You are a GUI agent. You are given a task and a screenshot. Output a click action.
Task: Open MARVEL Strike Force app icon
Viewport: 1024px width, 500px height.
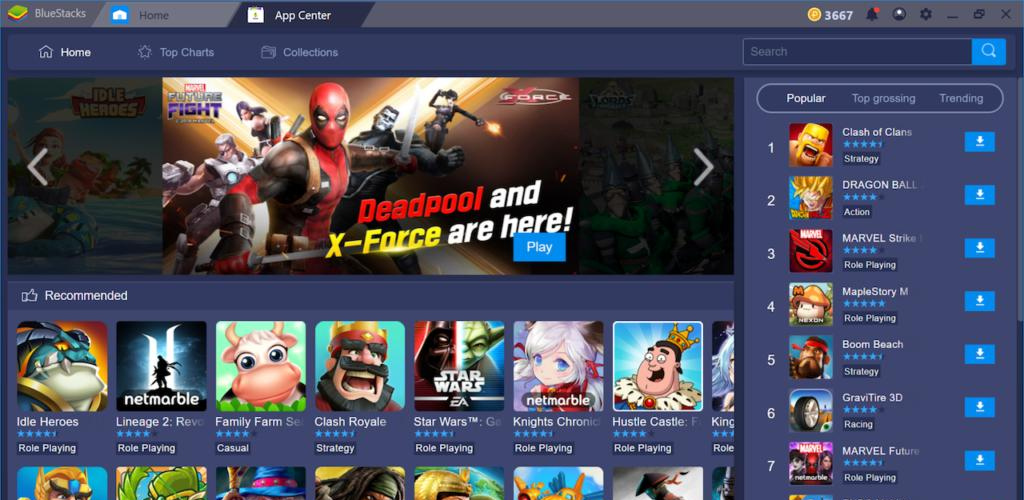click(810, 251)
